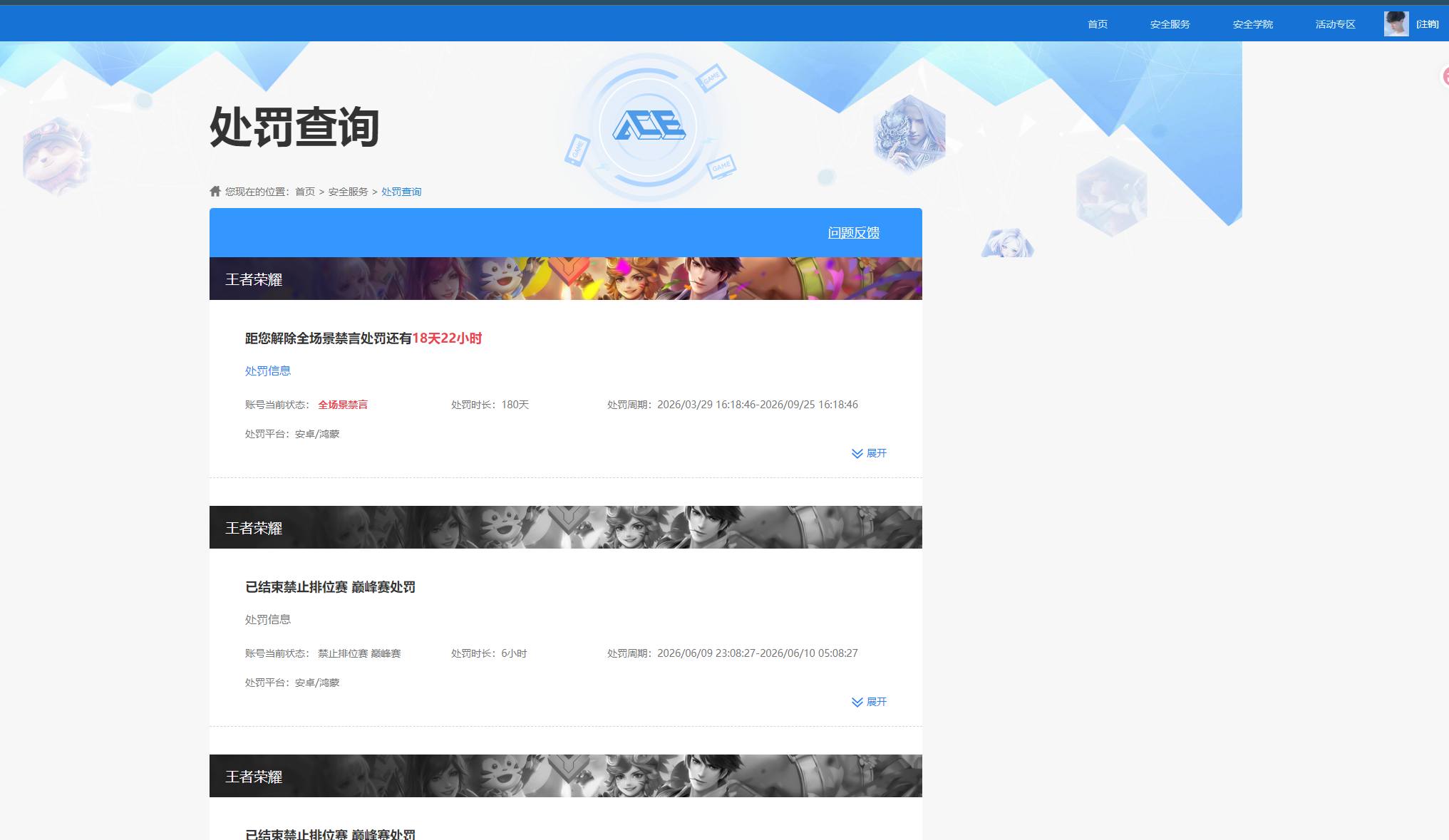Open the 安全服务 navigation menu
The height and width of the screenshot is (840, 1449).
[x=1170, y=24]
